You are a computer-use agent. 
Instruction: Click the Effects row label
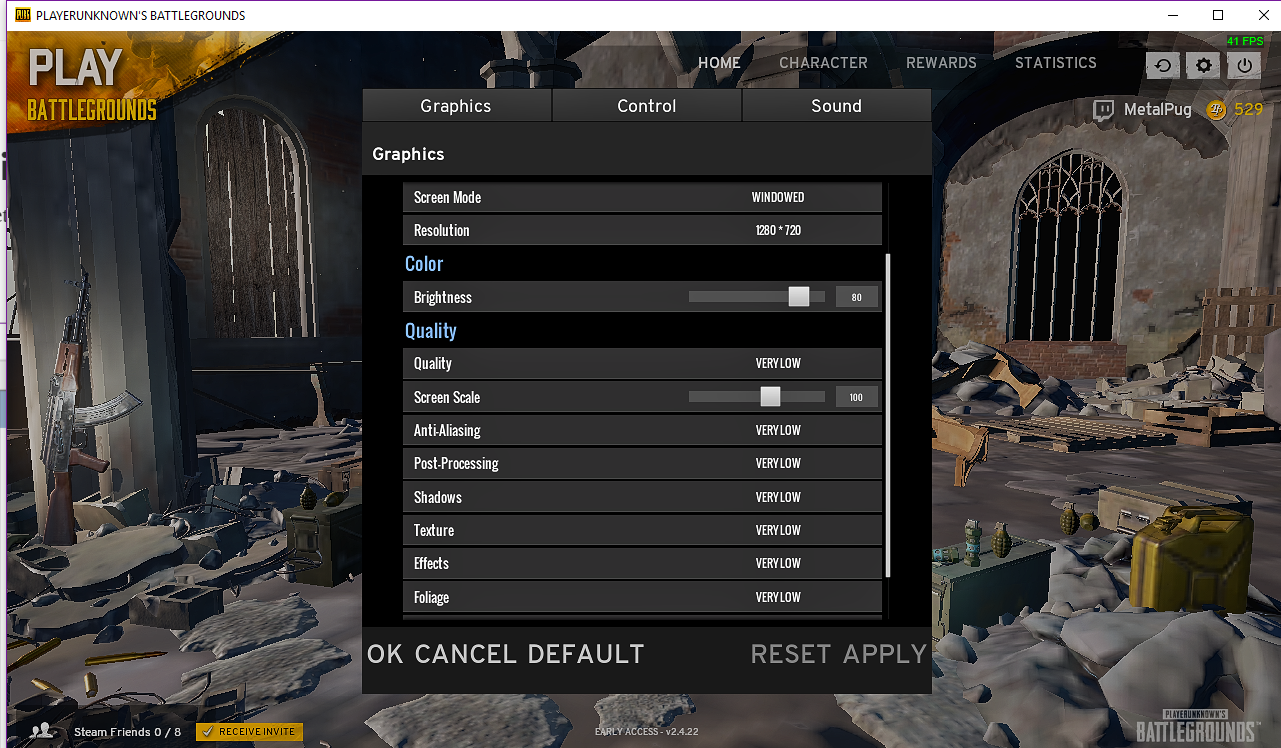[x=432, y=564]
